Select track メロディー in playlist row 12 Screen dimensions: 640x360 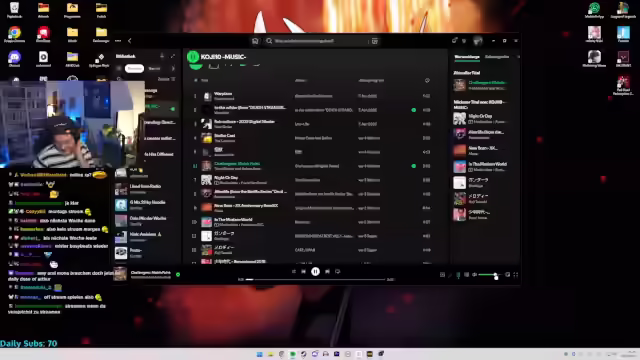(314, 250)
